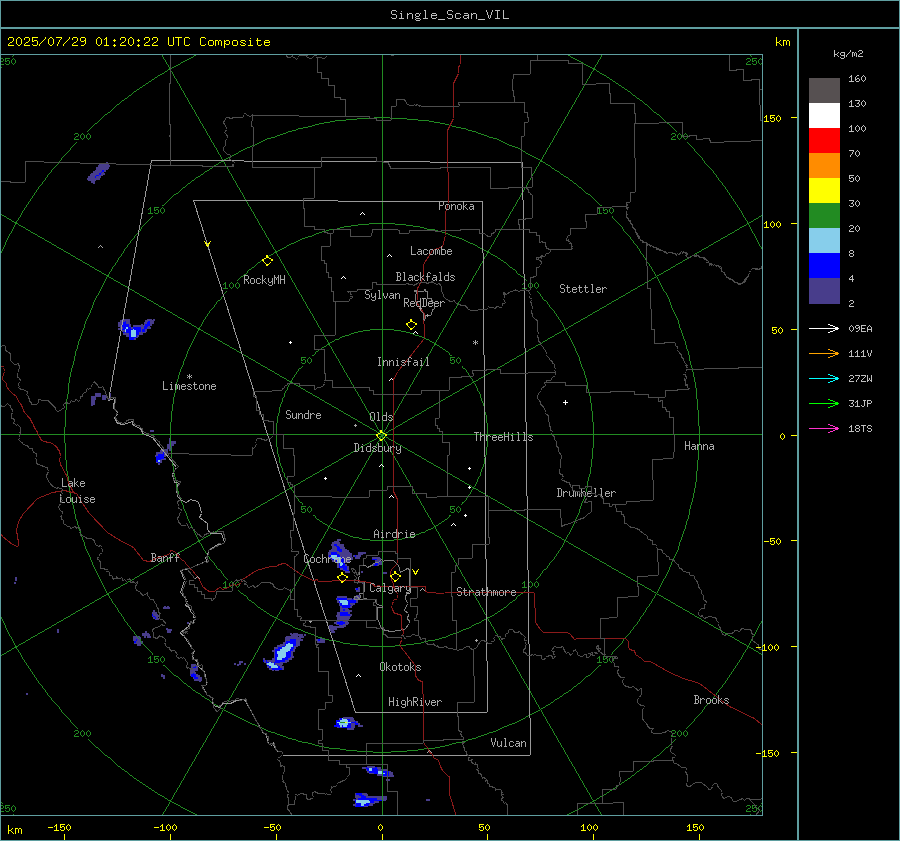The width and height of the screenshot is (900, 841).
Task: Click the Single_Scan_VIL title
Action: click(x=449, y=15)
